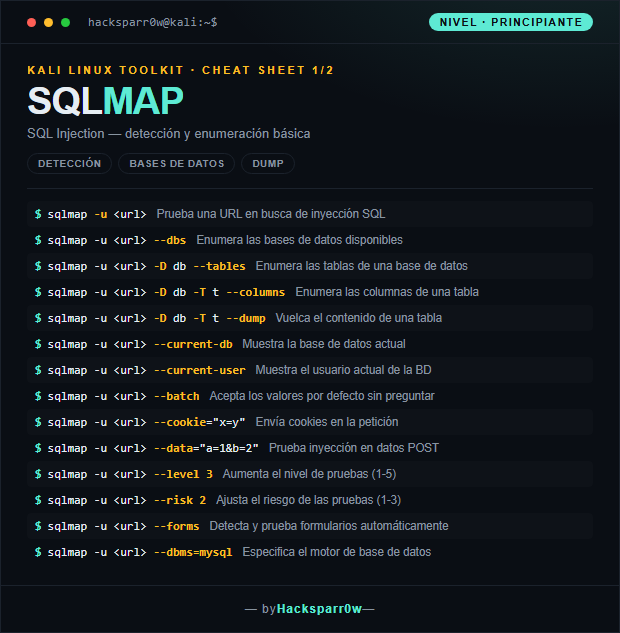Screen dimensions: 620x633
Task: Click the Kali Linux Toolkit cheat sheet 1/2 heading
Action: tap(180, 70)
